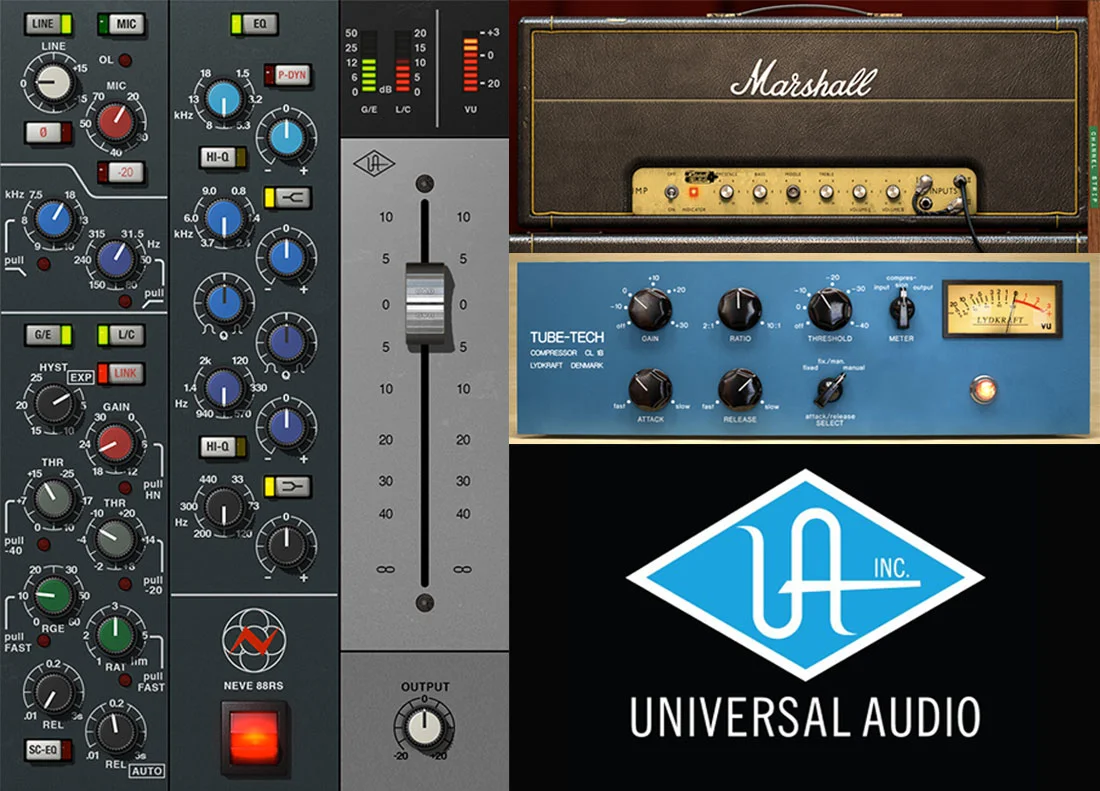Click the high-band shelf/bell shape button

288,198
